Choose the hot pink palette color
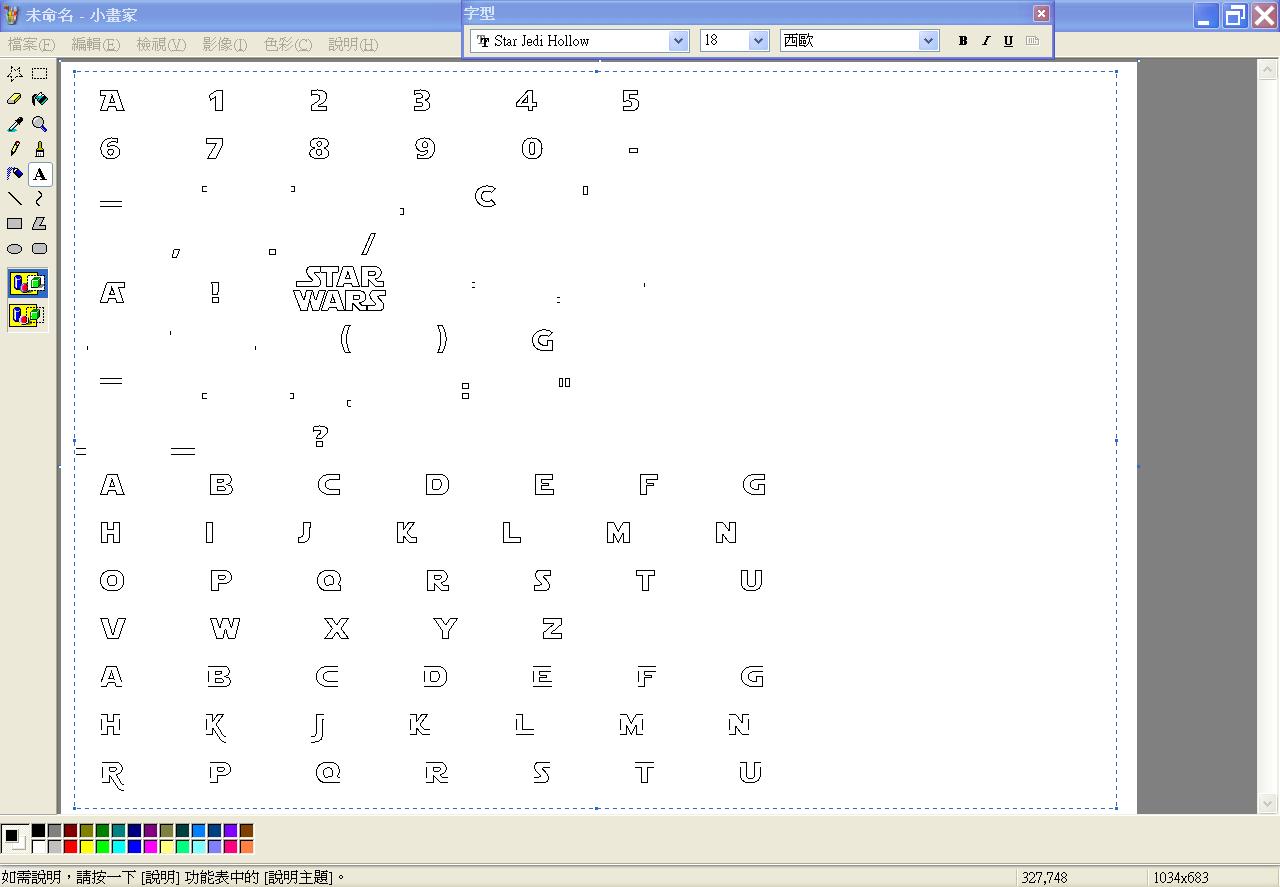The height and width of the screenshot is (887, 1280). [x=230, y=847]
